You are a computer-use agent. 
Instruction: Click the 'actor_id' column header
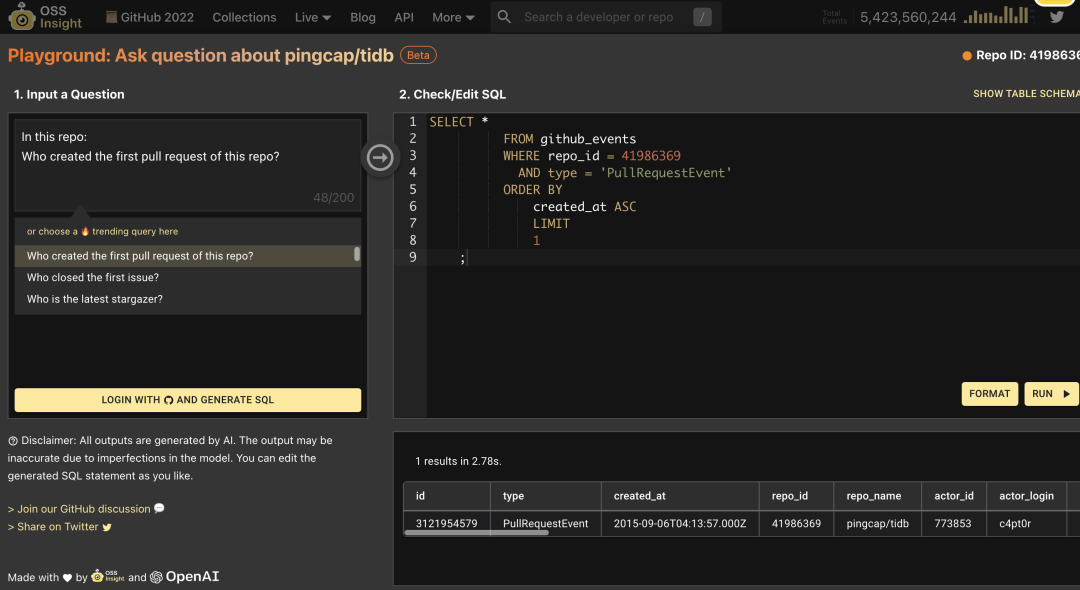pos(953,496)
